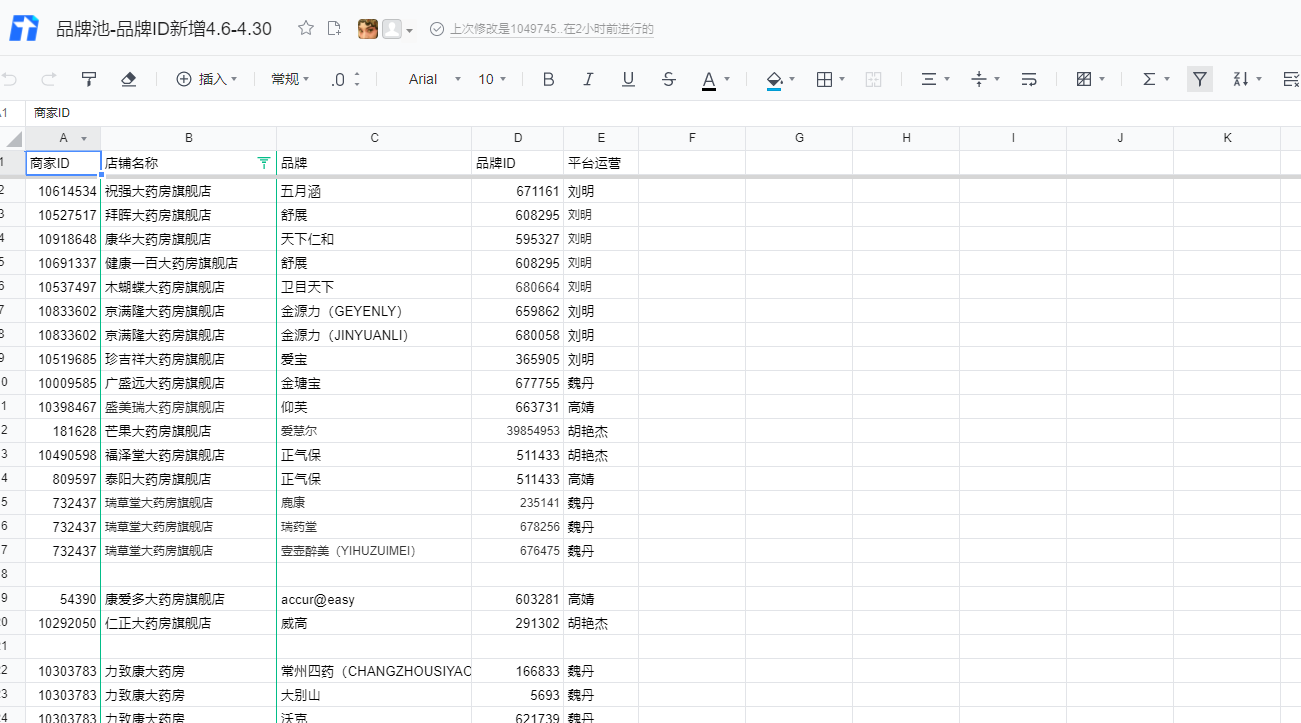The height and width of the screenshot is (723, 1301).
Task: Click the filter icon in column B header
Action: [x=264, y=162]
